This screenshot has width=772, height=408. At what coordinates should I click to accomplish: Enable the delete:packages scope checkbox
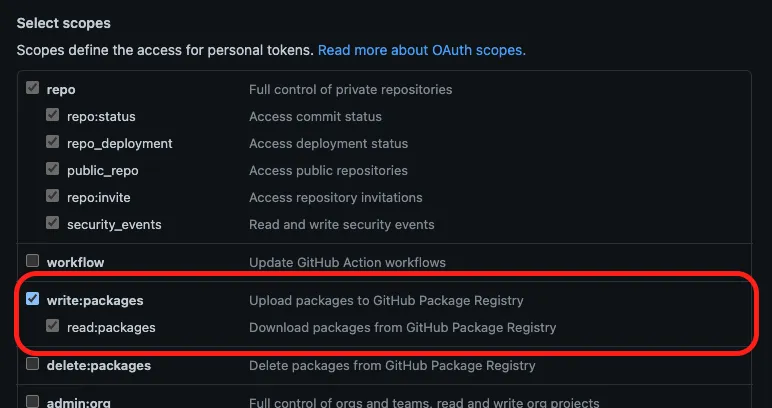tap(33, 365)
